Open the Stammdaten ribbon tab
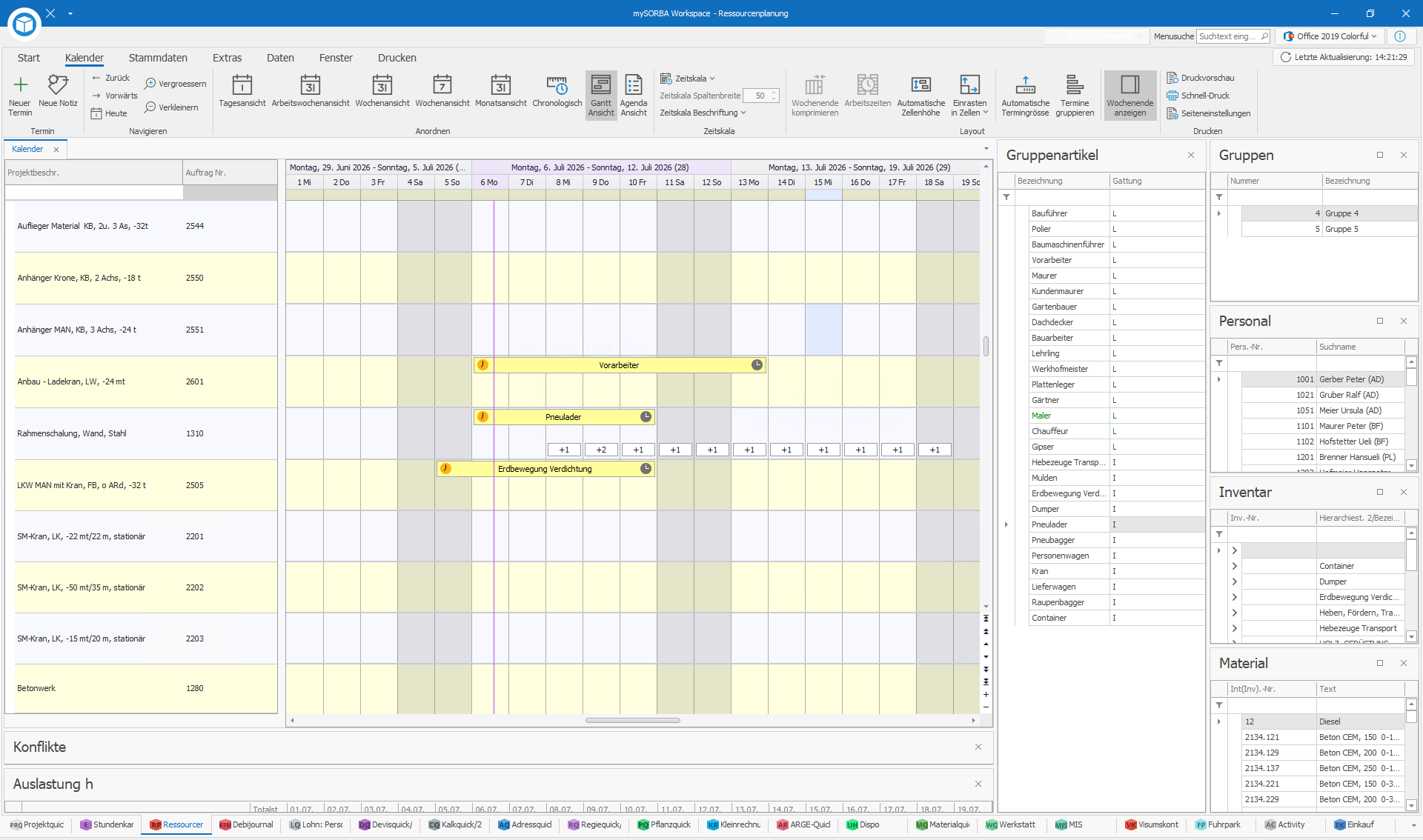The image size is (1423, 840). tap(158, 58)
